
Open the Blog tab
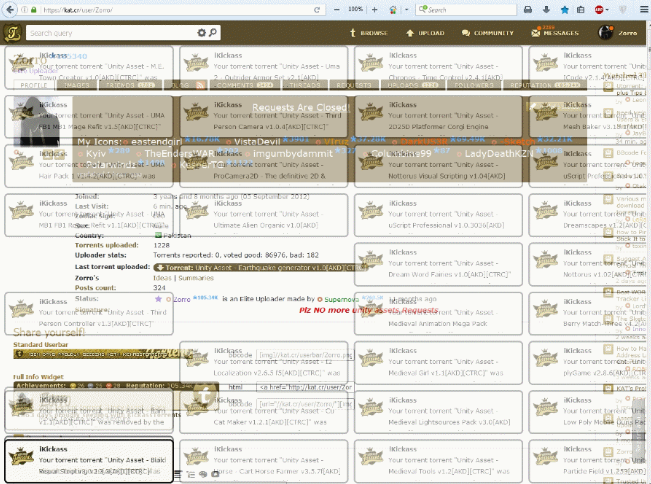[x=179, y=85]
